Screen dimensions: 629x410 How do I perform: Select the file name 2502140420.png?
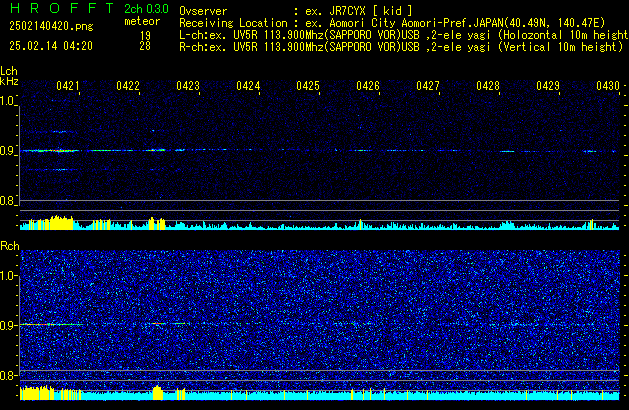coord(51,26)
